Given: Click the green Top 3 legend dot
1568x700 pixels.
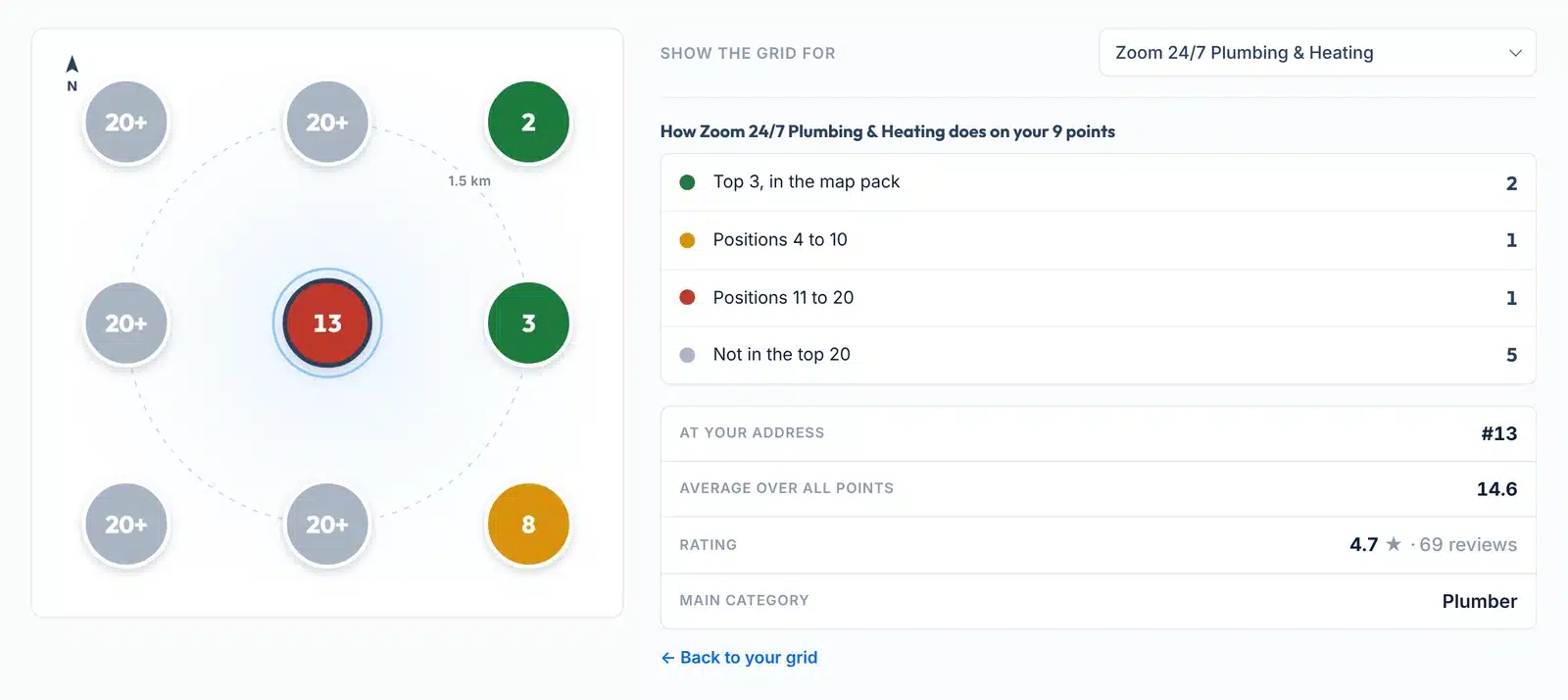Looking at the screenshot, I should pos(687,182).
